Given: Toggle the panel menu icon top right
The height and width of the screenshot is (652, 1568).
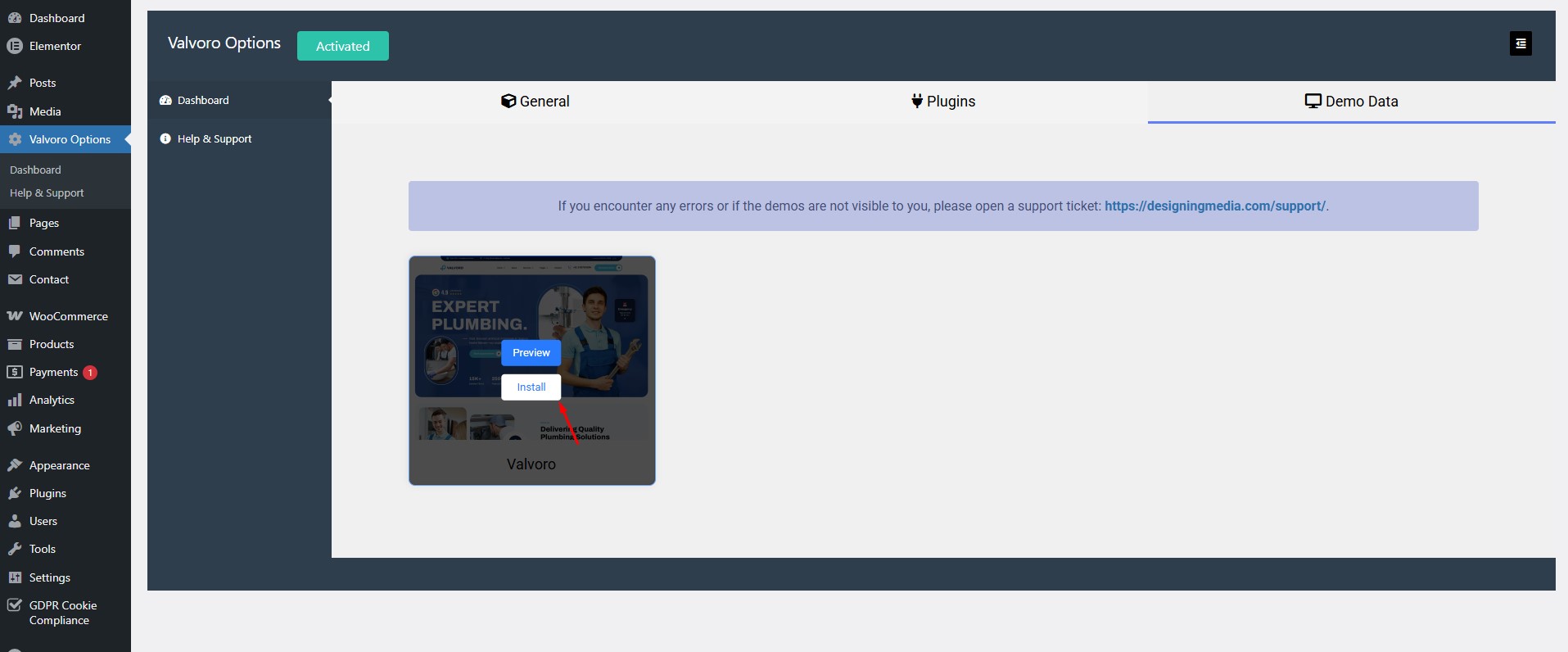Looking at the screenshot, I should click(x=1521, y=43).
